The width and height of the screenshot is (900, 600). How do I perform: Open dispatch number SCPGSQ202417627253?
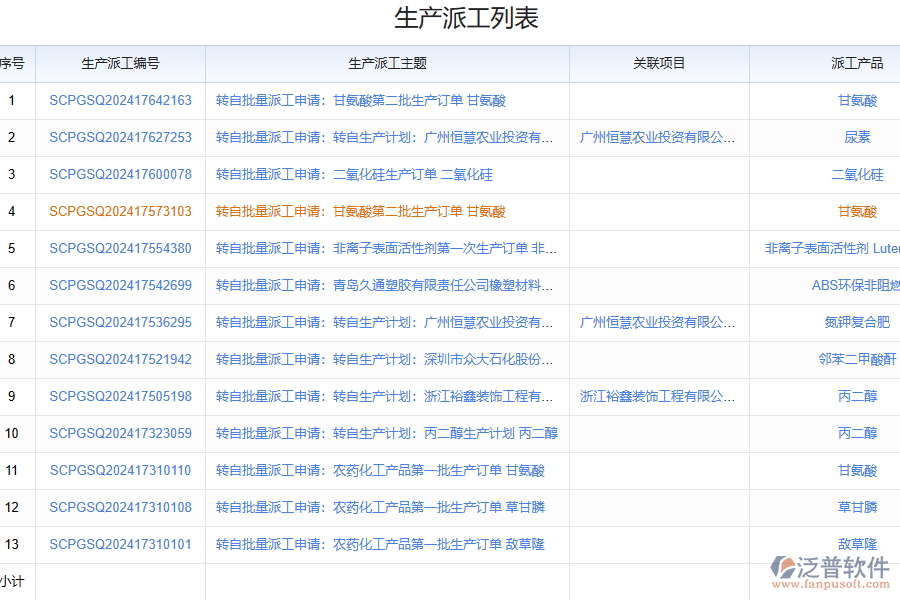click(120, 137)
